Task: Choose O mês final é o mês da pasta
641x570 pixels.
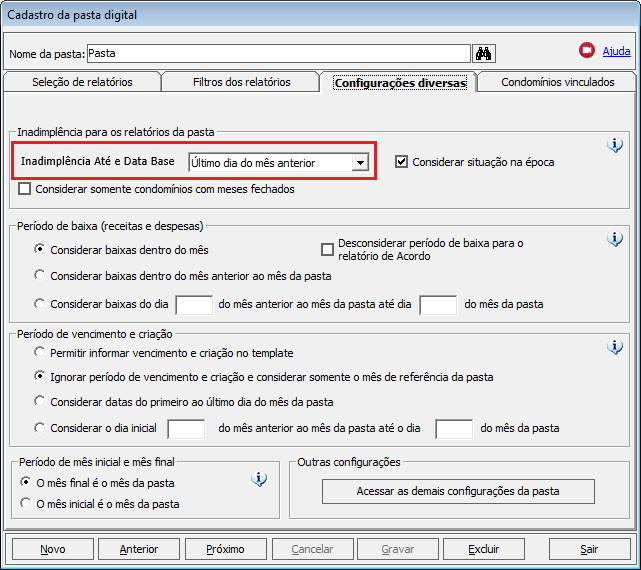Action: tap(25, 482)
